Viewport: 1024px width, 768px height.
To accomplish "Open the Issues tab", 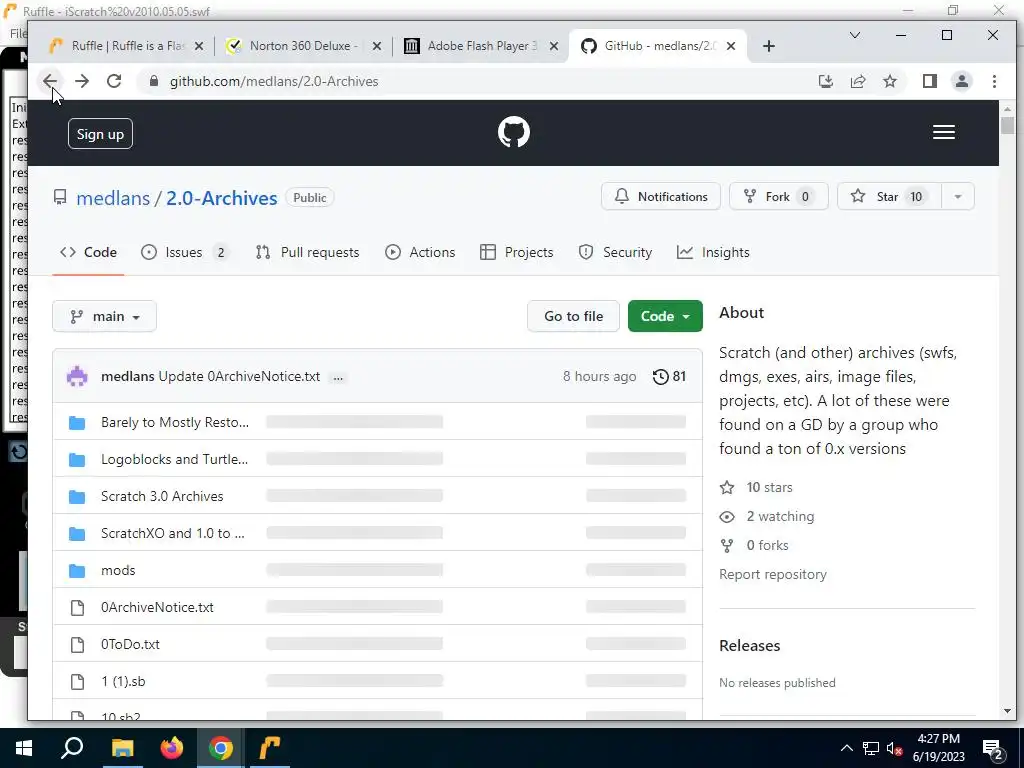I will 185,252.
